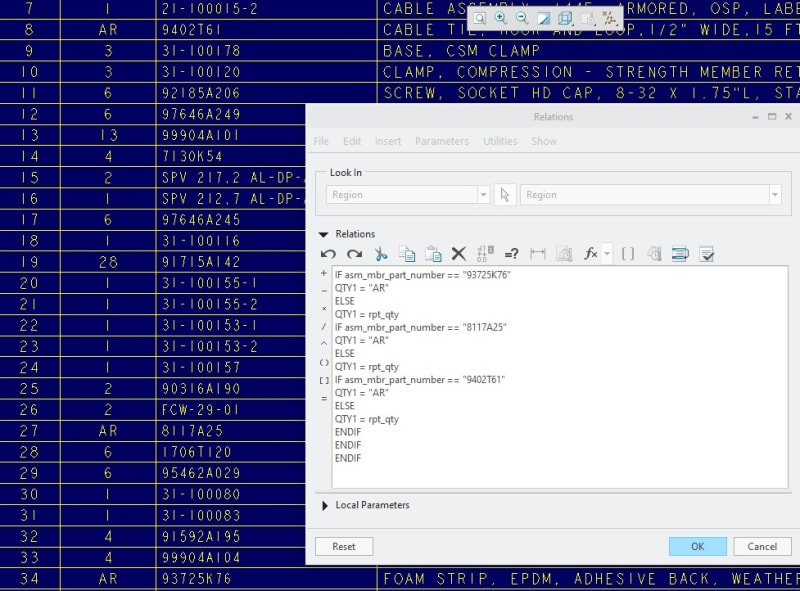Click the Repaint screen icon
The image size is (800, 591).
pyautogui.click(x=543, y=19)
